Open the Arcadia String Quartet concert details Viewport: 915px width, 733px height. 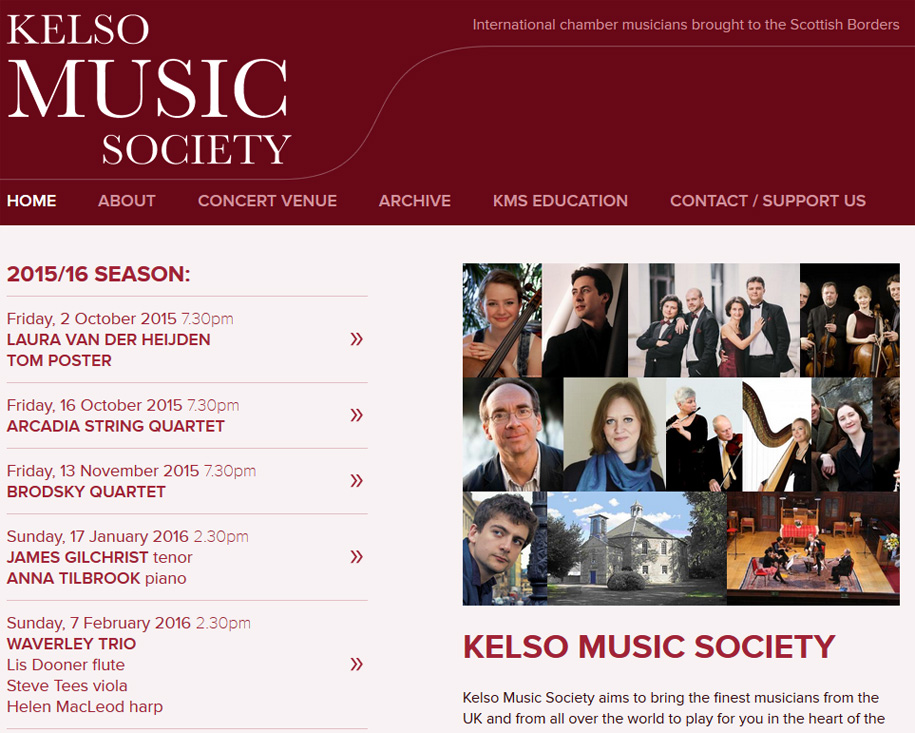point(116,426)
